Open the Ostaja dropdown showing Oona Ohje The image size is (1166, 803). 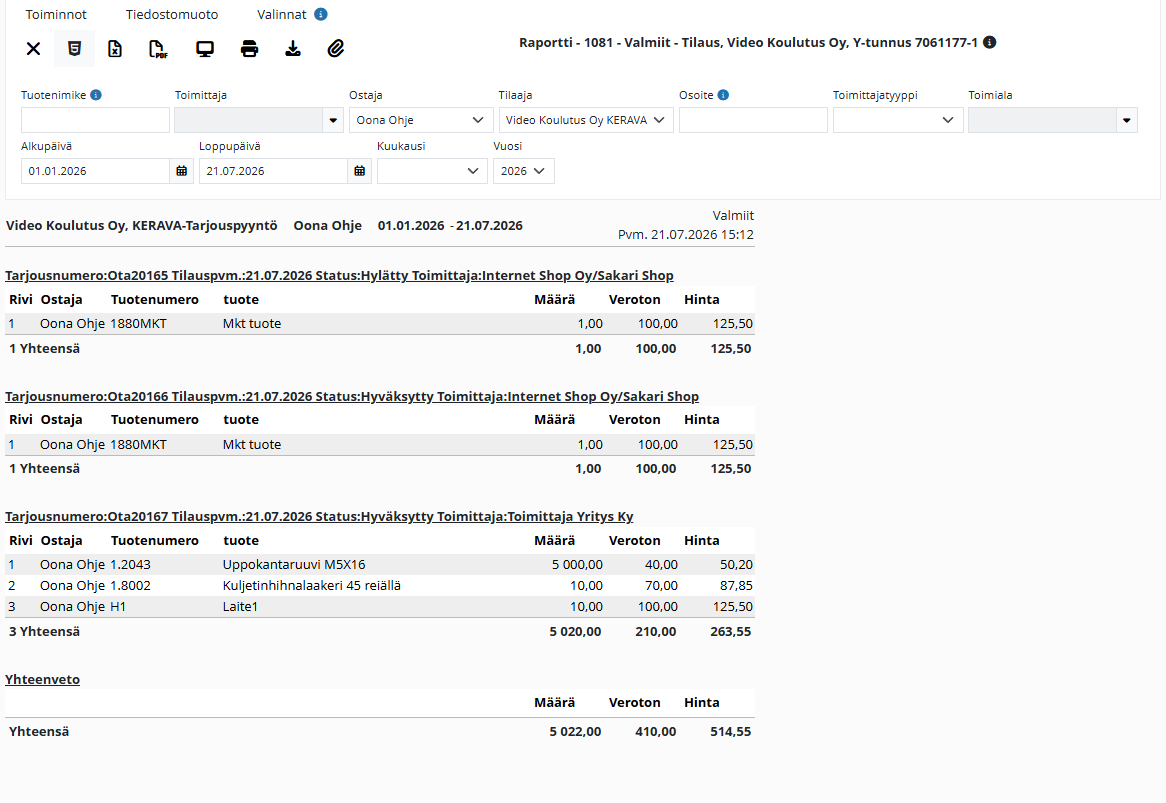(x=421, y=120)
